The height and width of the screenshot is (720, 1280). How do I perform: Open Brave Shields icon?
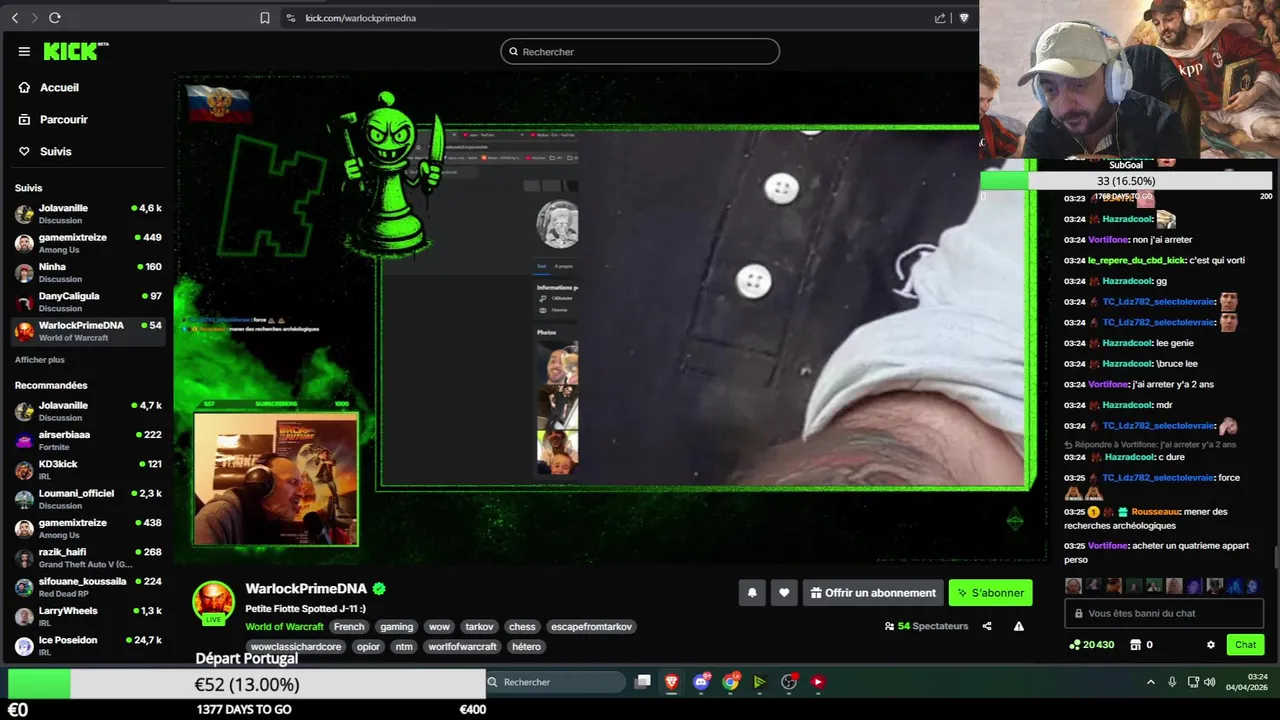click(964, 18)
